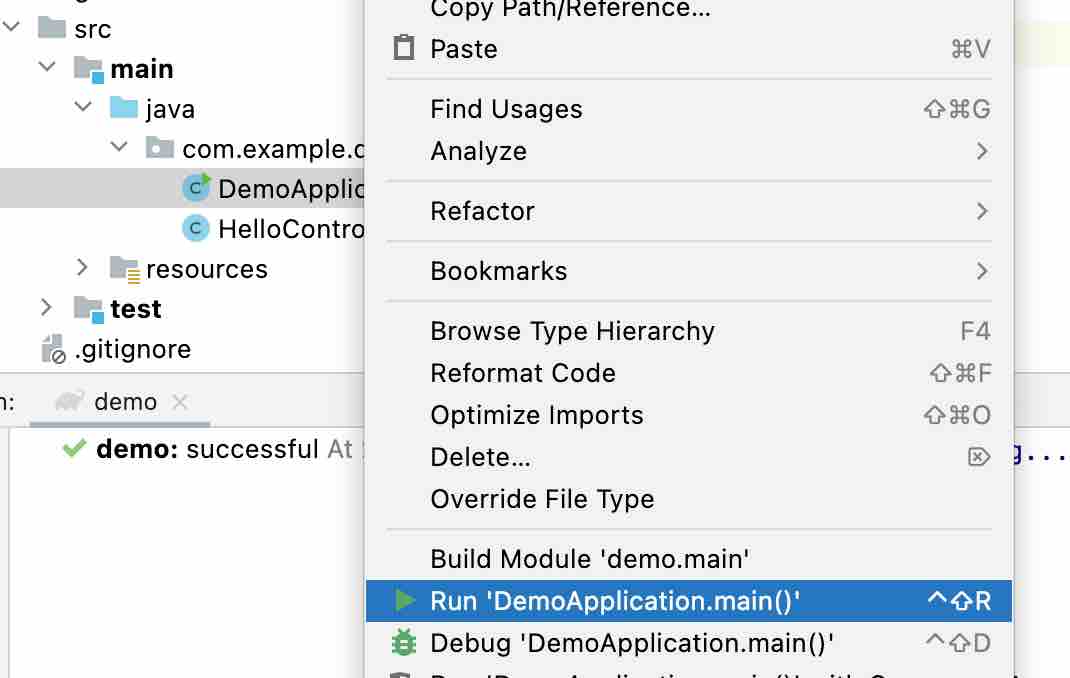This screenshot has height=678, width=1070.
Task: Select Find Usages from context menu
Action: pos(689,109)
